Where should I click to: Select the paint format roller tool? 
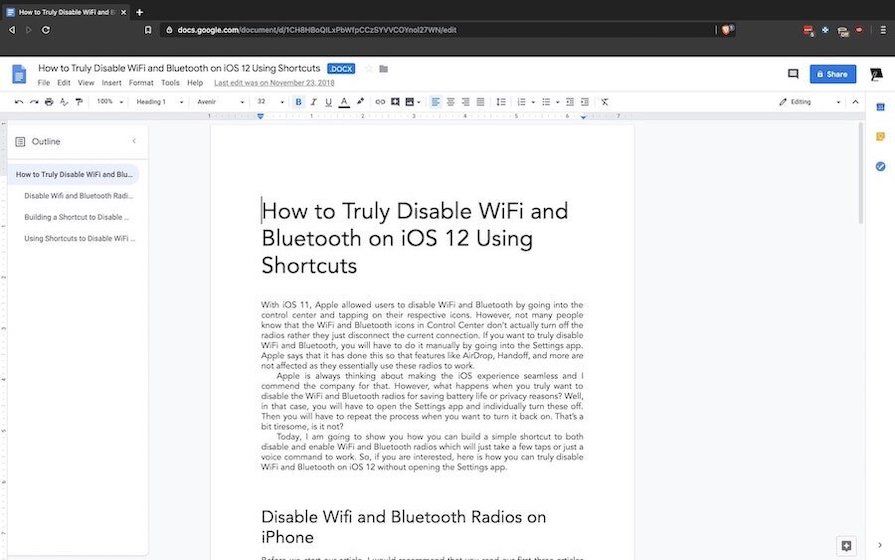coord(79,102)
